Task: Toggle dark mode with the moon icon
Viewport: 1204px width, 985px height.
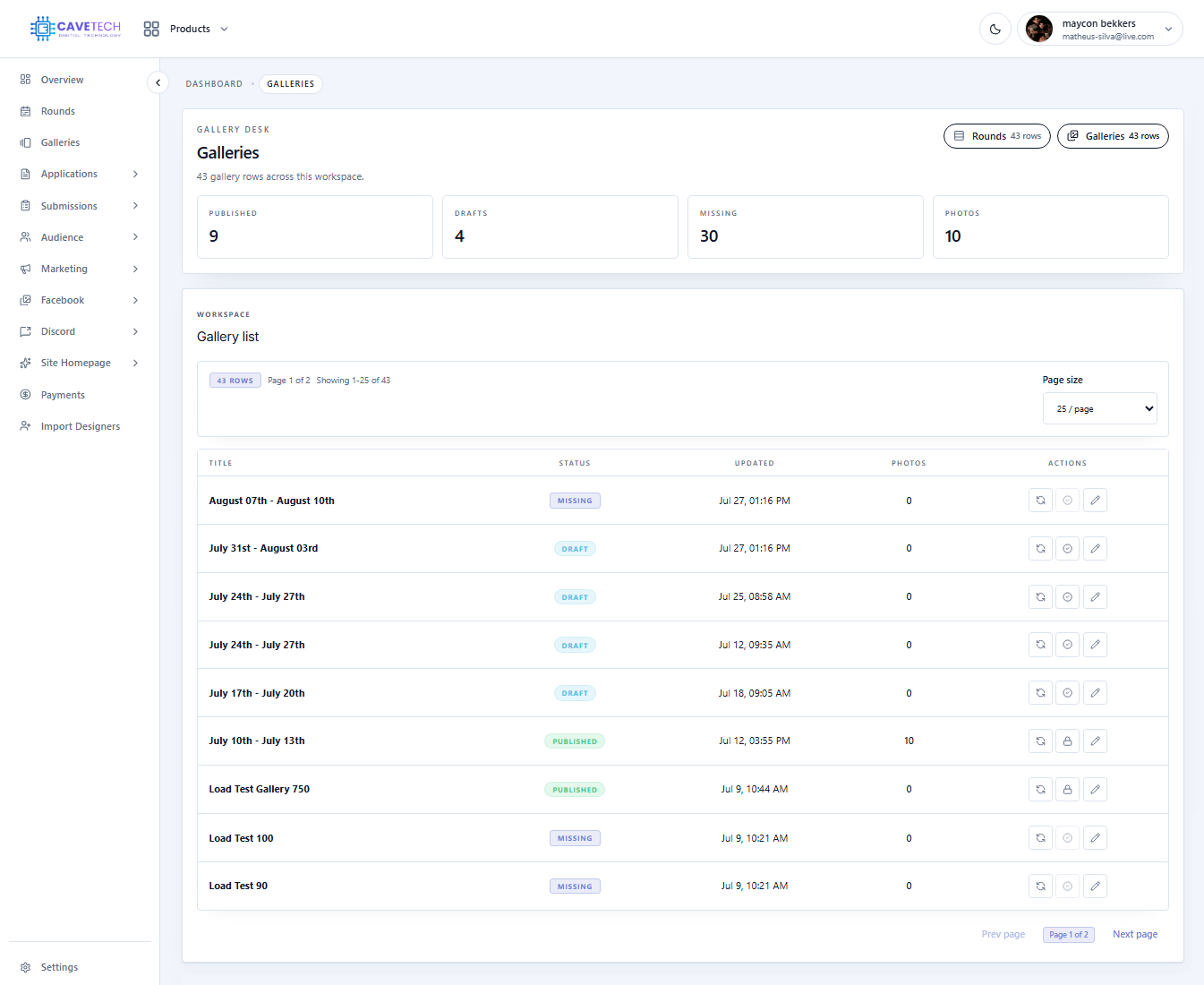Action: tap(995, 29)
